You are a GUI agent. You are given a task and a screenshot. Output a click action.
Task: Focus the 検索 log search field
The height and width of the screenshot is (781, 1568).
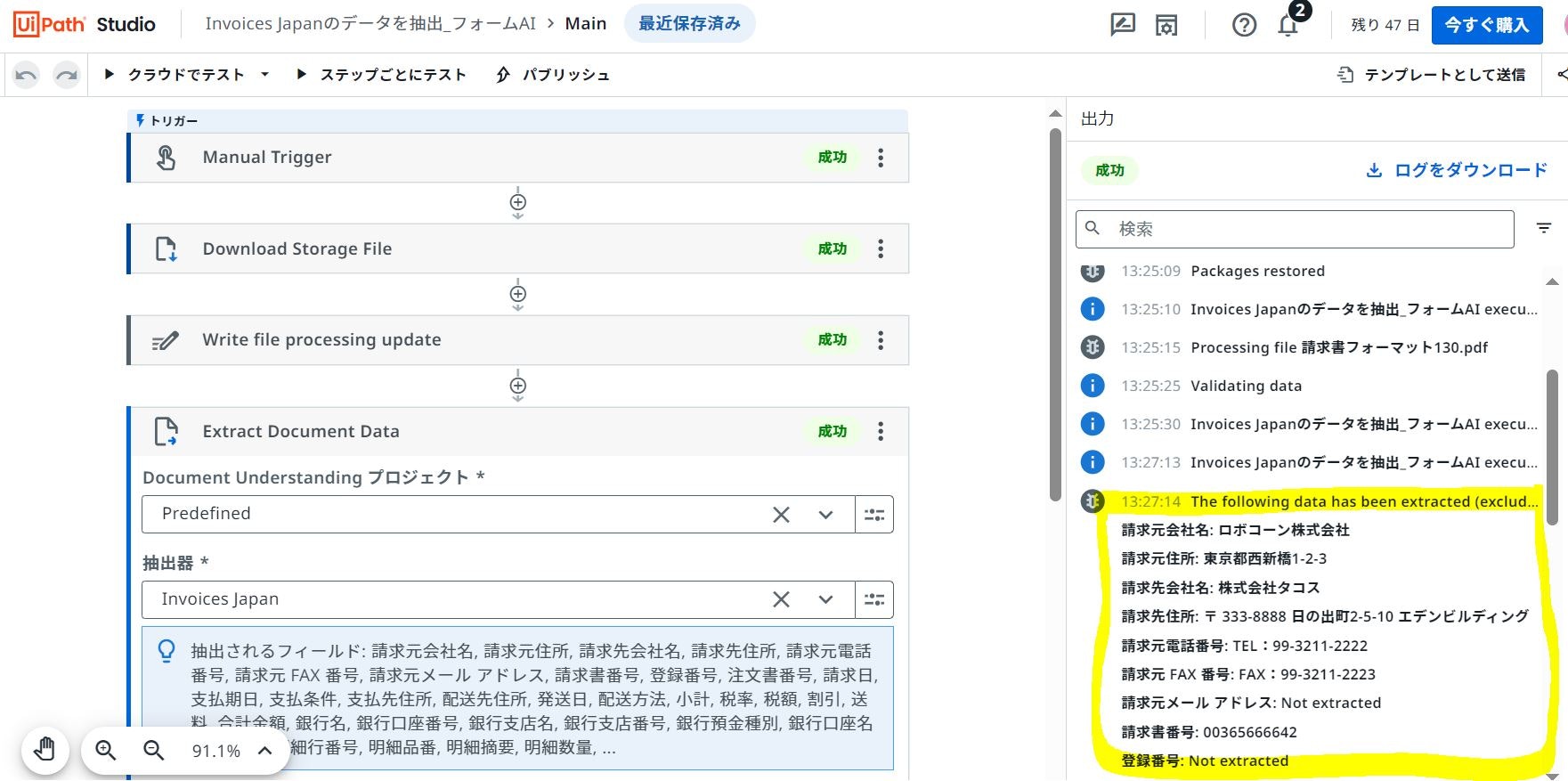[1295, 229]
